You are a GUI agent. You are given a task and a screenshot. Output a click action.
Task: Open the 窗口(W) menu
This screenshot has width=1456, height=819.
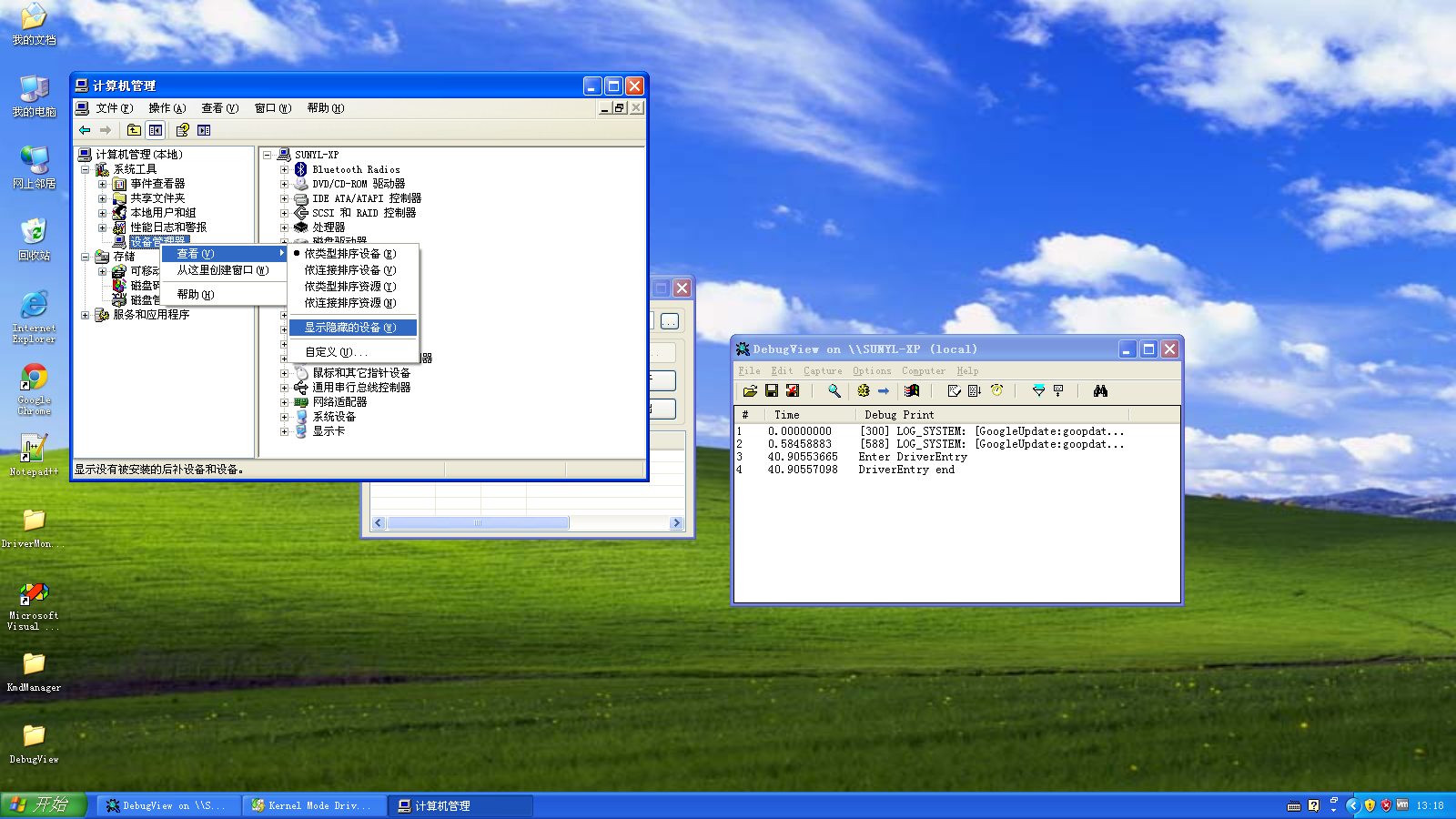pyautogui.click(x=273, y=108)
